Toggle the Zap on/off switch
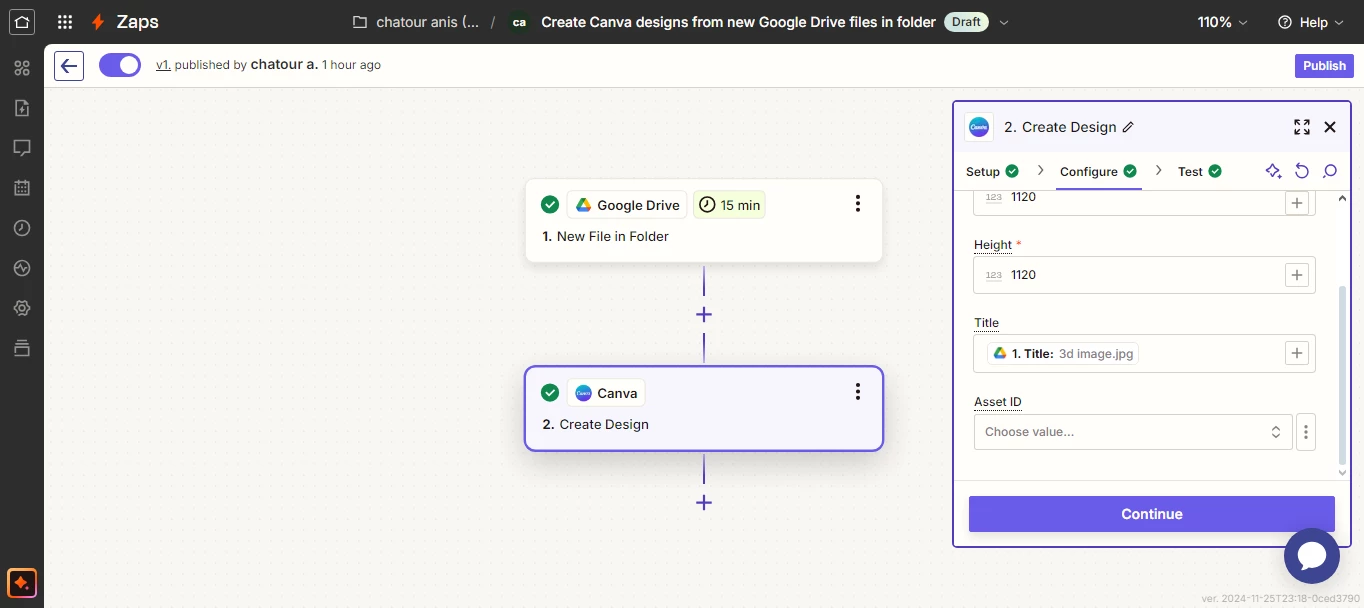Viewport: 1364px width, 608px height. point(120,65)
